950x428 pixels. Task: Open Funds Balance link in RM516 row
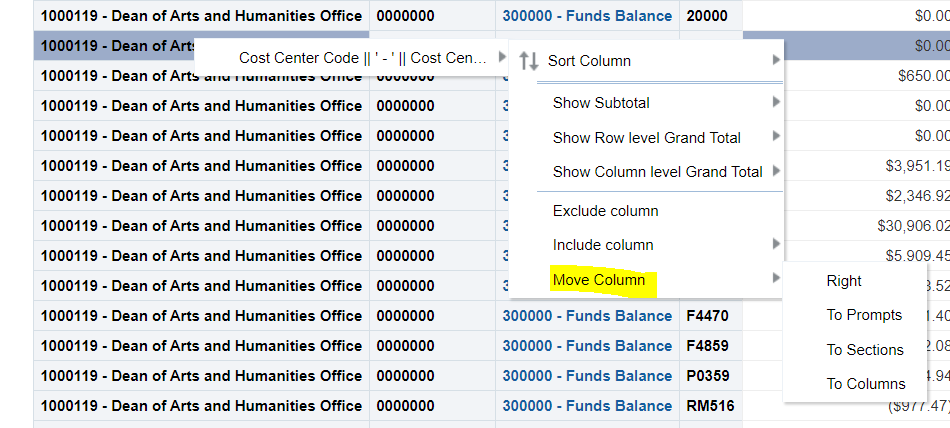(587, 406)
